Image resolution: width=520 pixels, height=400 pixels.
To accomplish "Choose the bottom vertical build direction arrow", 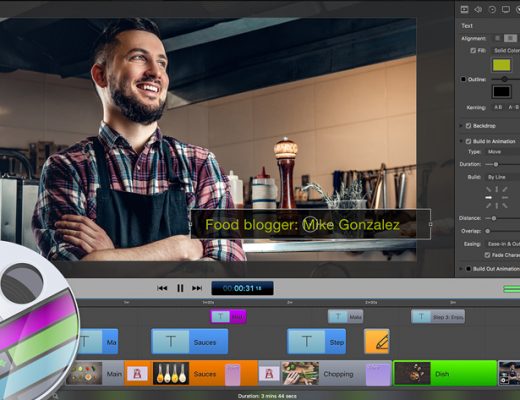I will pos(497,206).
